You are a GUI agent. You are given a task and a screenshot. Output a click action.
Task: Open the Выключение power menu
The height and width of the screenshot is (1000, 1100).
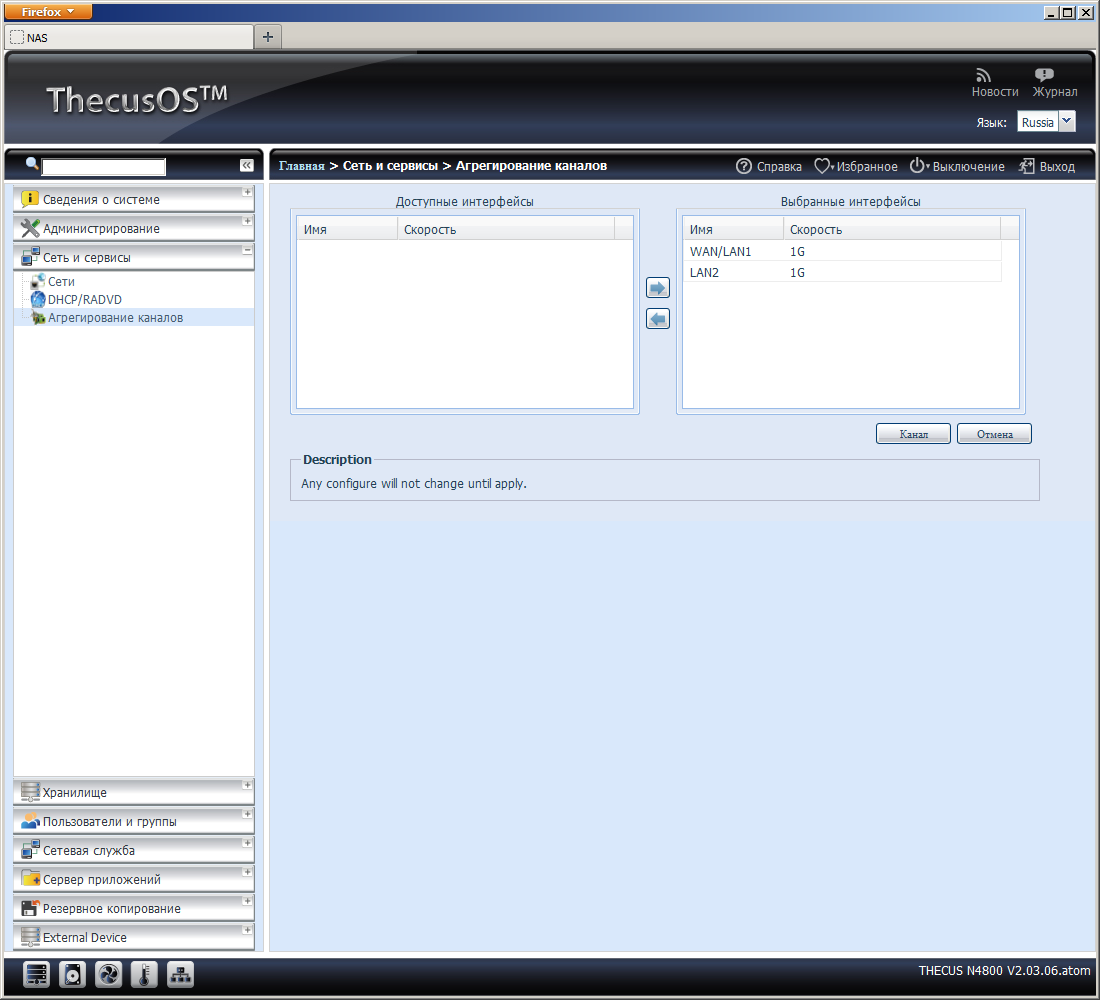click(x=958, y=166)
